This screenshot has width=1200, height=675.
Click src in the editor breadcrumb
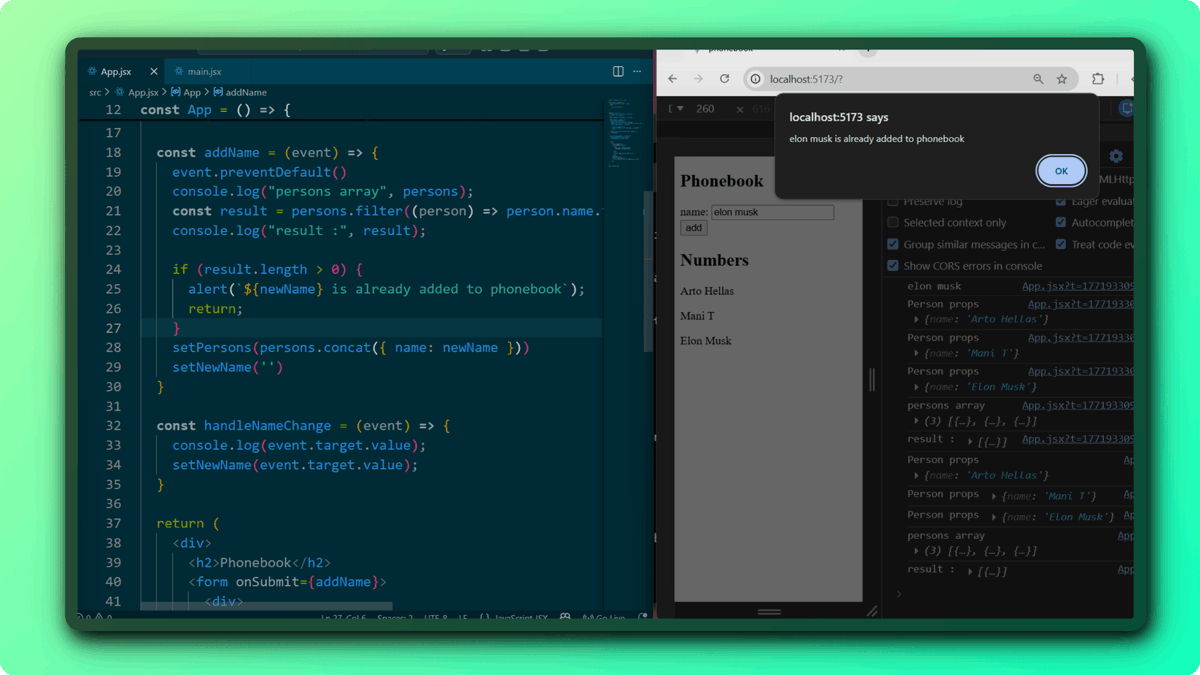click(x=95, y=92)
